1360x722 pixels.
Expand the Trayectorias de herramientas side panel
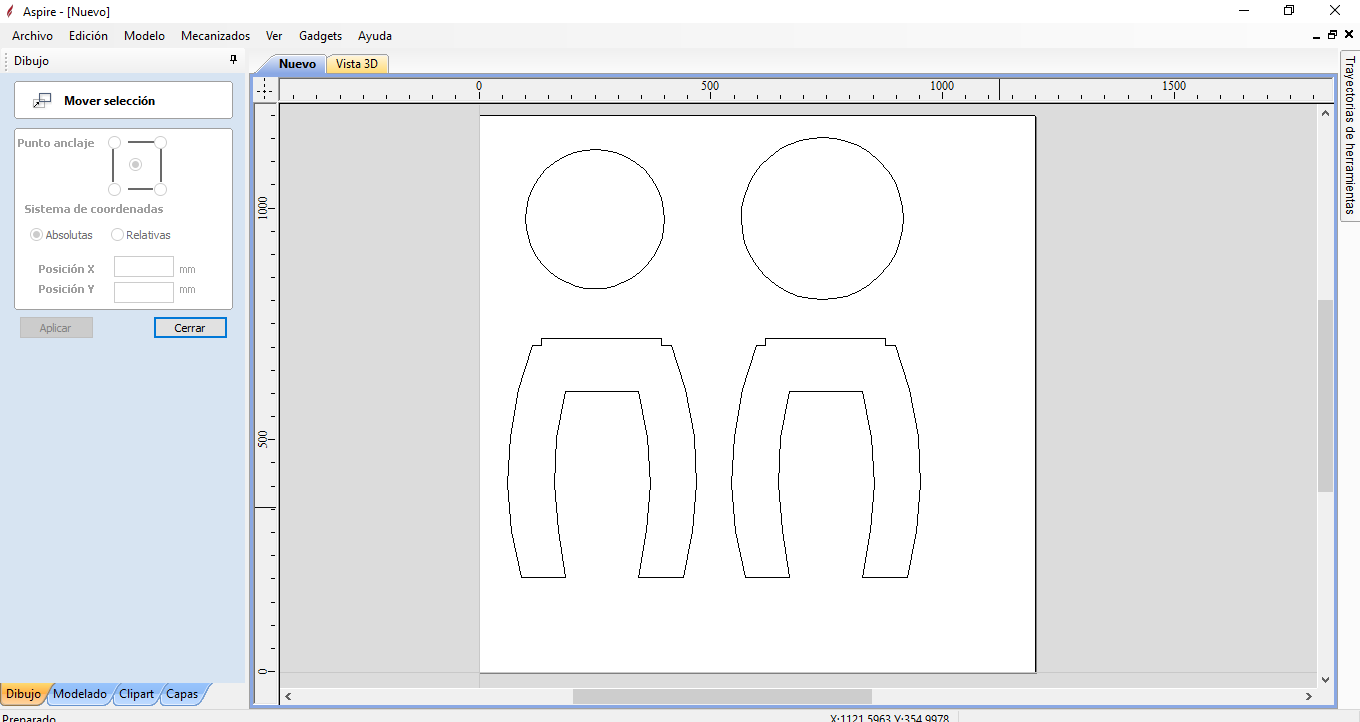pyautogui.click(x=1349, y=135)
